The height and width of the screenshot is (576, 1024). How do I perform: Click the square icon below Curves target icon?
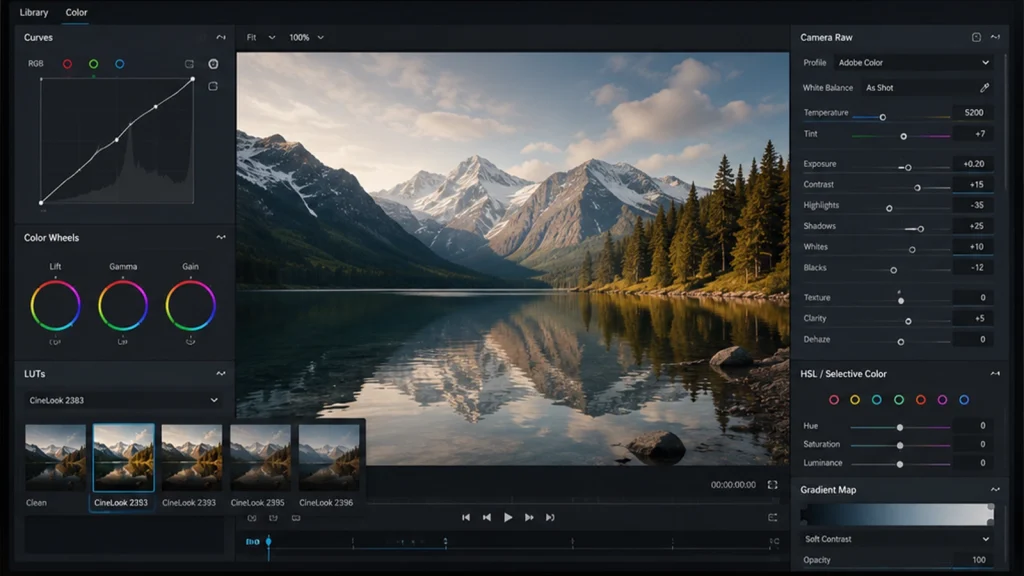coord(213,86)
